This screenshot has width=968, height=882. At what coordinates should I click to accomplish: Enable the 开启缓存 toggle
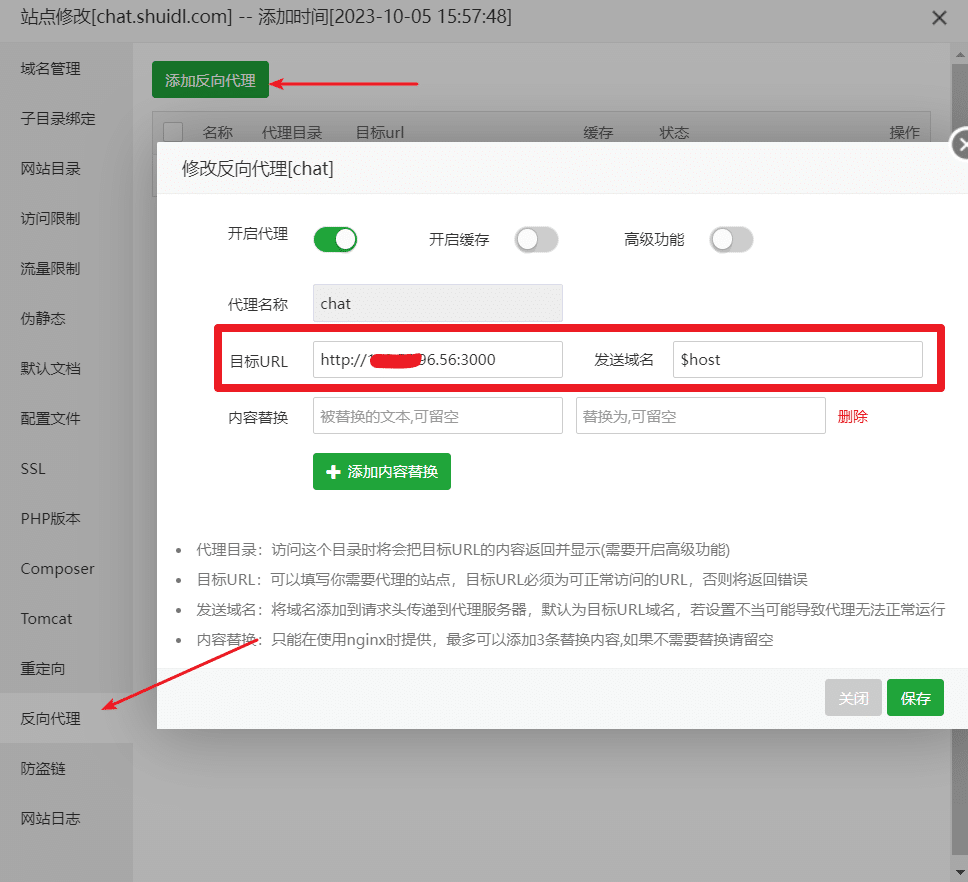(x=536, y=239)
